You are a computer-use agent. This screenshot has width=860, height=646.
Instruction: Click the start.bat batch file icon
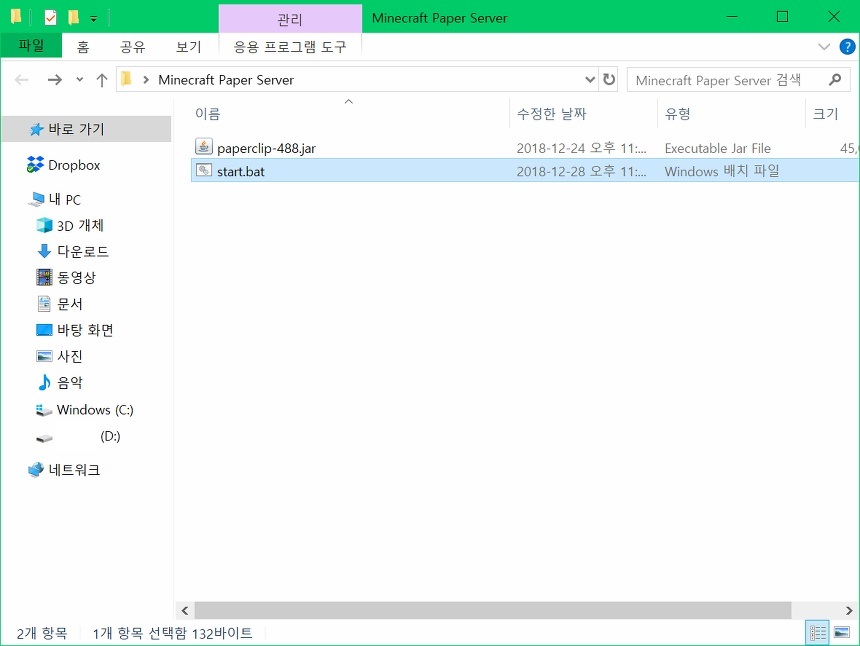coord(203,171)
